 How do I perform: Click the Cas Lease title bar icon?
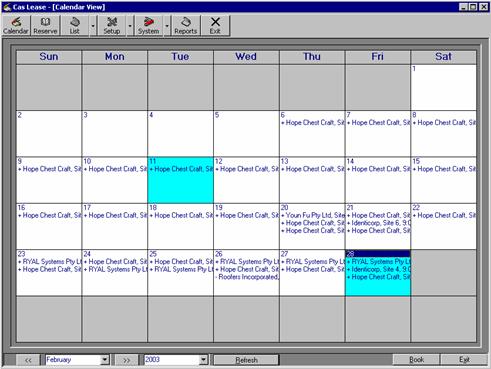pos(7,7)
